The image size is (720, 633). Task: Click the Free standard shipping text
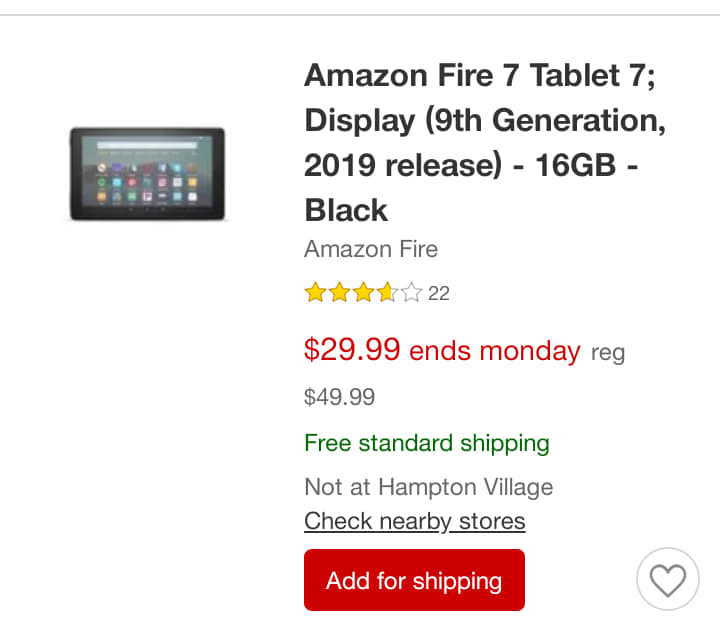click(427, 443)
